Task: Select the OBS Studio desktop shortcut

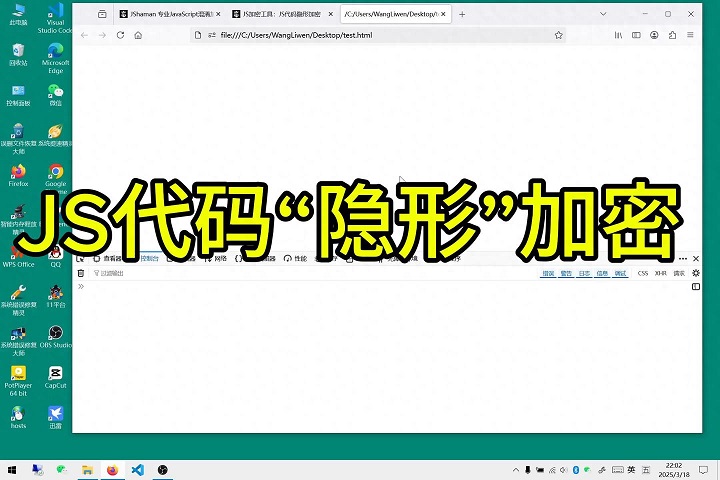Action: click(x=56, y=337)
